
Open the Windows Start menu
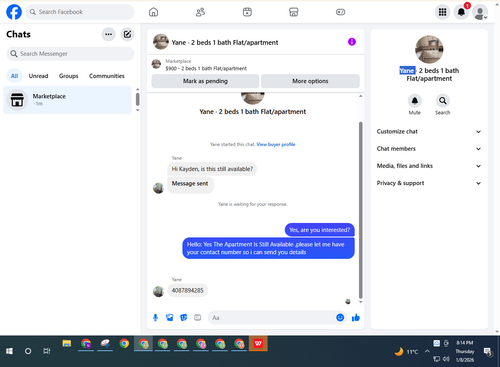tap(9, 351)
